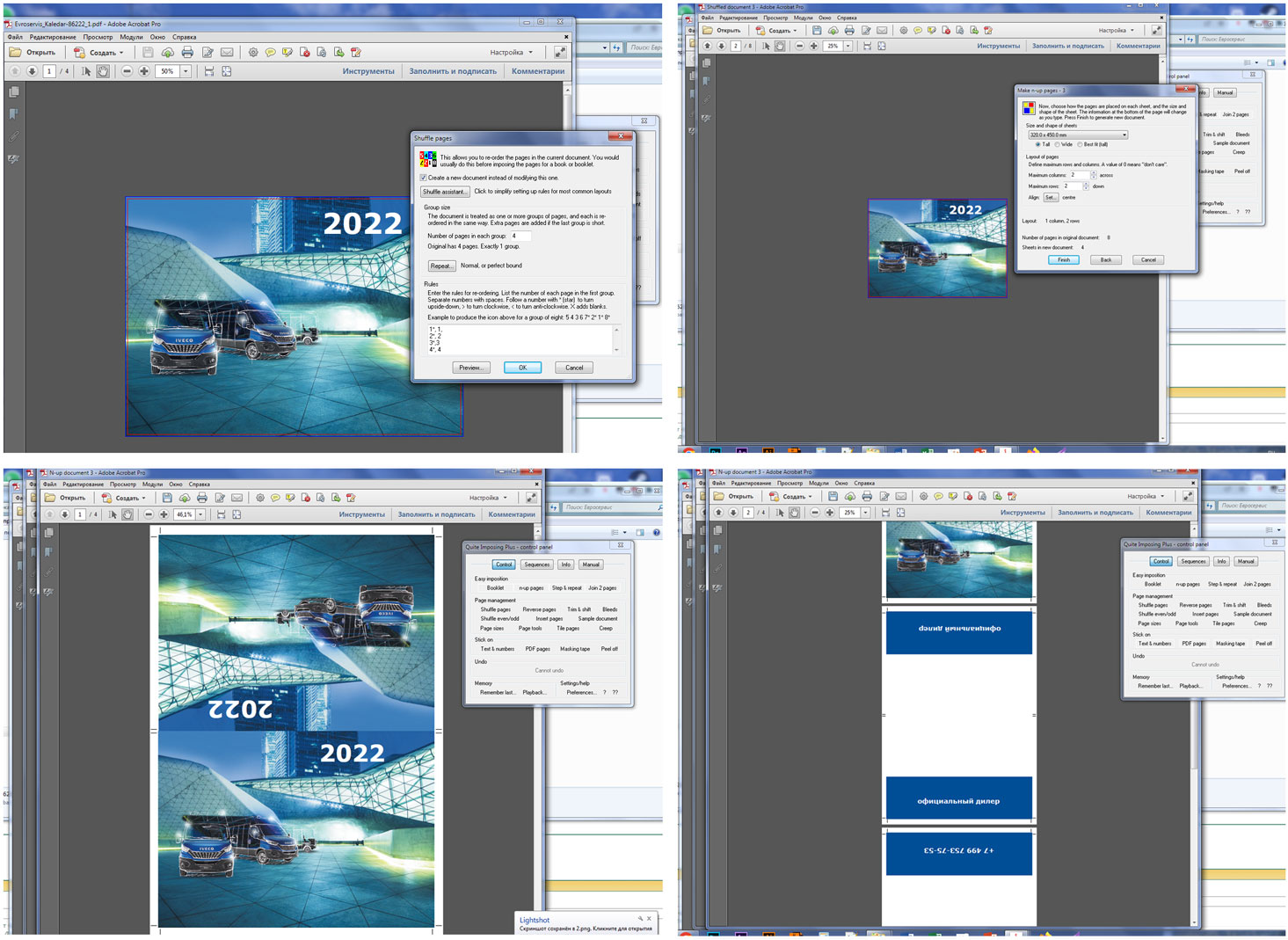Open Инструменты pane in Evroservis_Kaledar window
This screenshot has height=940, width=1288.
click(x=368, y=71)
